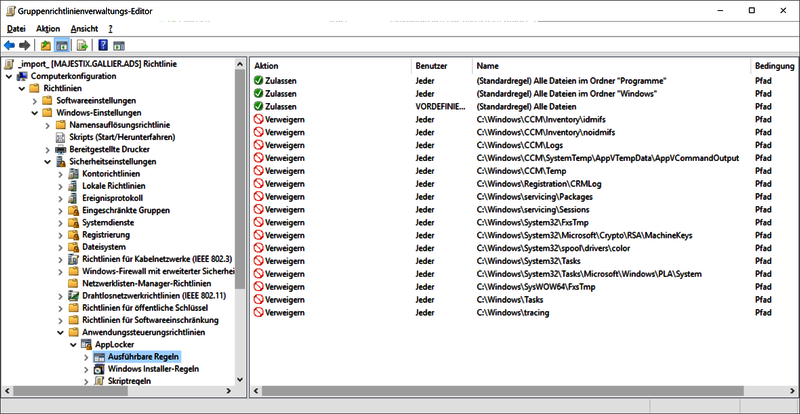Select the spool\drivers\color path rule

(x=553, y=248)
